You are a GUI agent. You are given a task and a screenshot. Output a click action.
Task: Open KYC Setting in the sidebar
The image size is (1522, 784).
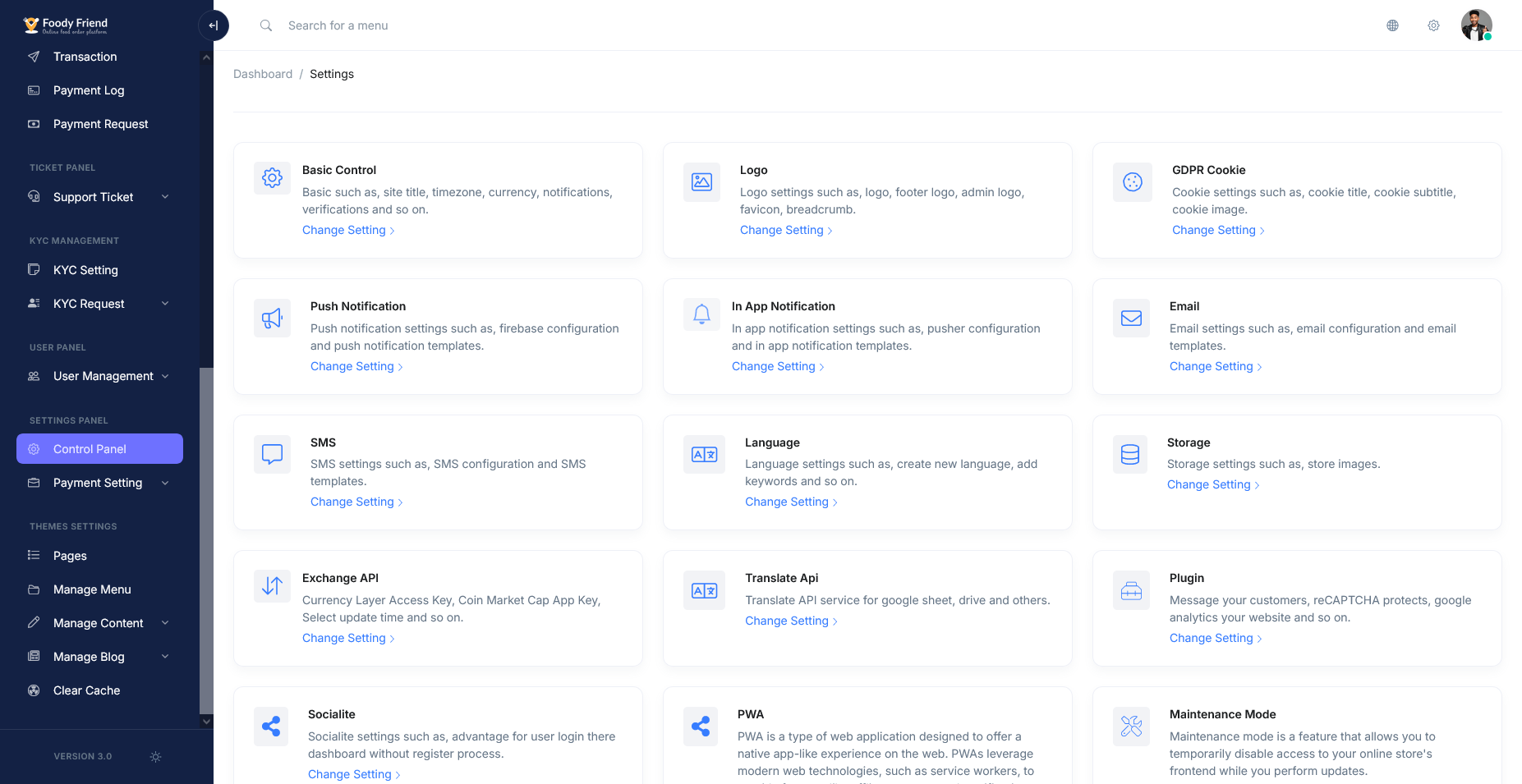click(x=99, y=270)
